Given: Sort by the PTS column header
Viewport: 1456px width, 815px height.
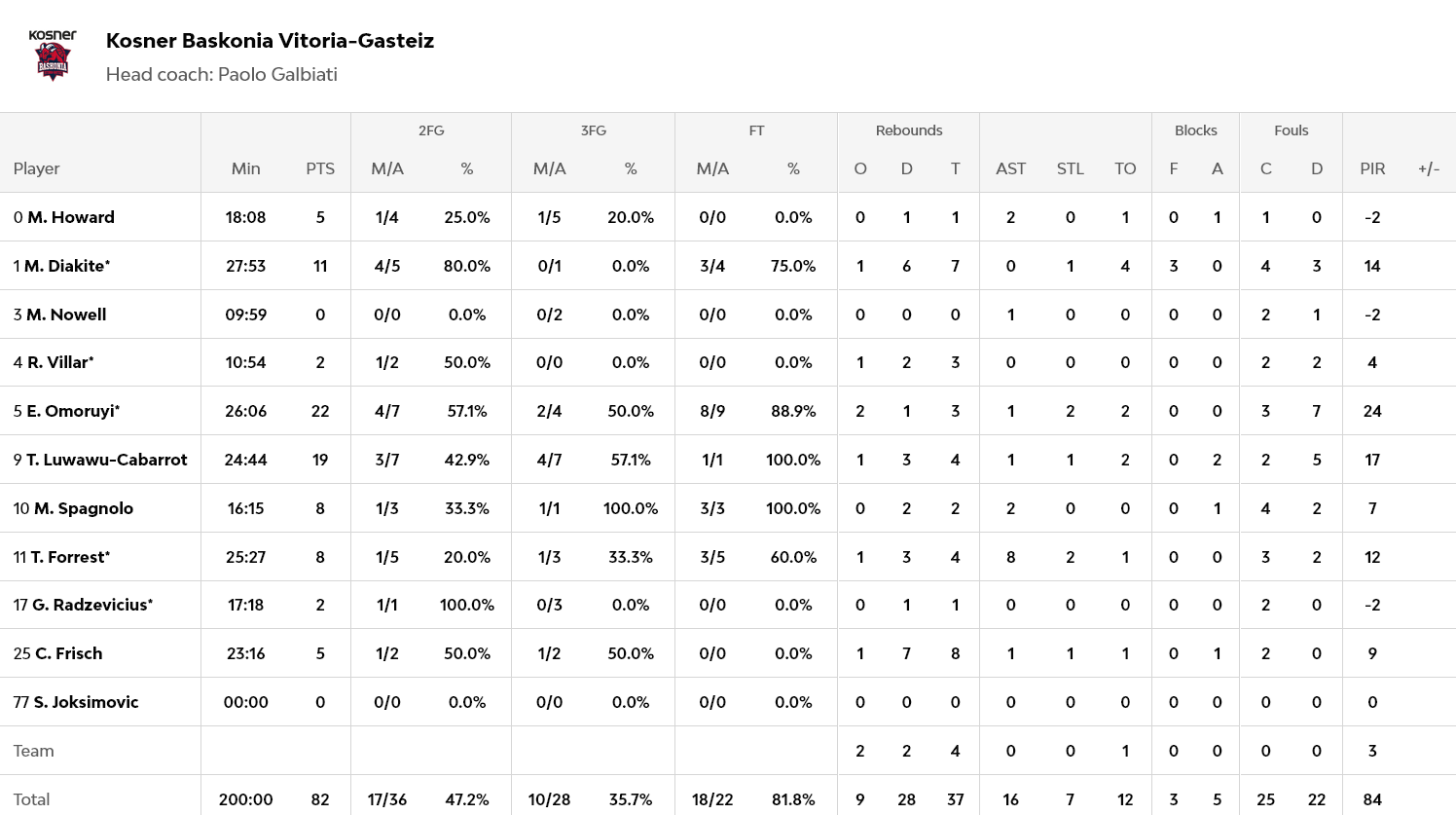Looking at the screenshot, I should [x=320, y=168].
